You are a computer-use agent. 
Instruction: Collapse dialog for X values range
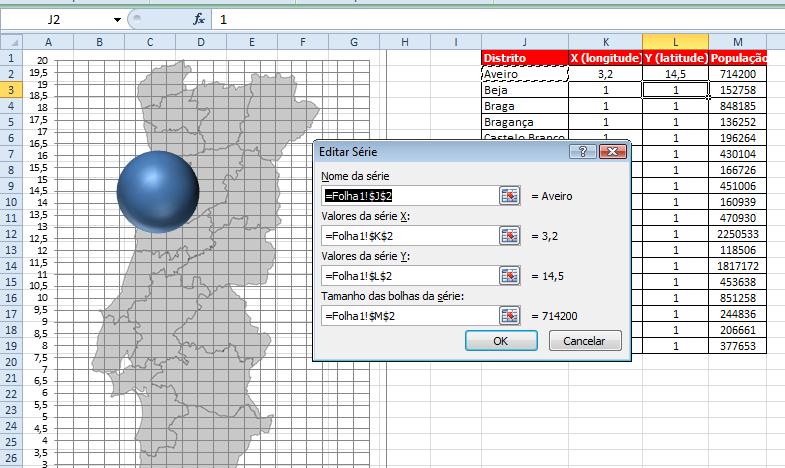point(510,236)
